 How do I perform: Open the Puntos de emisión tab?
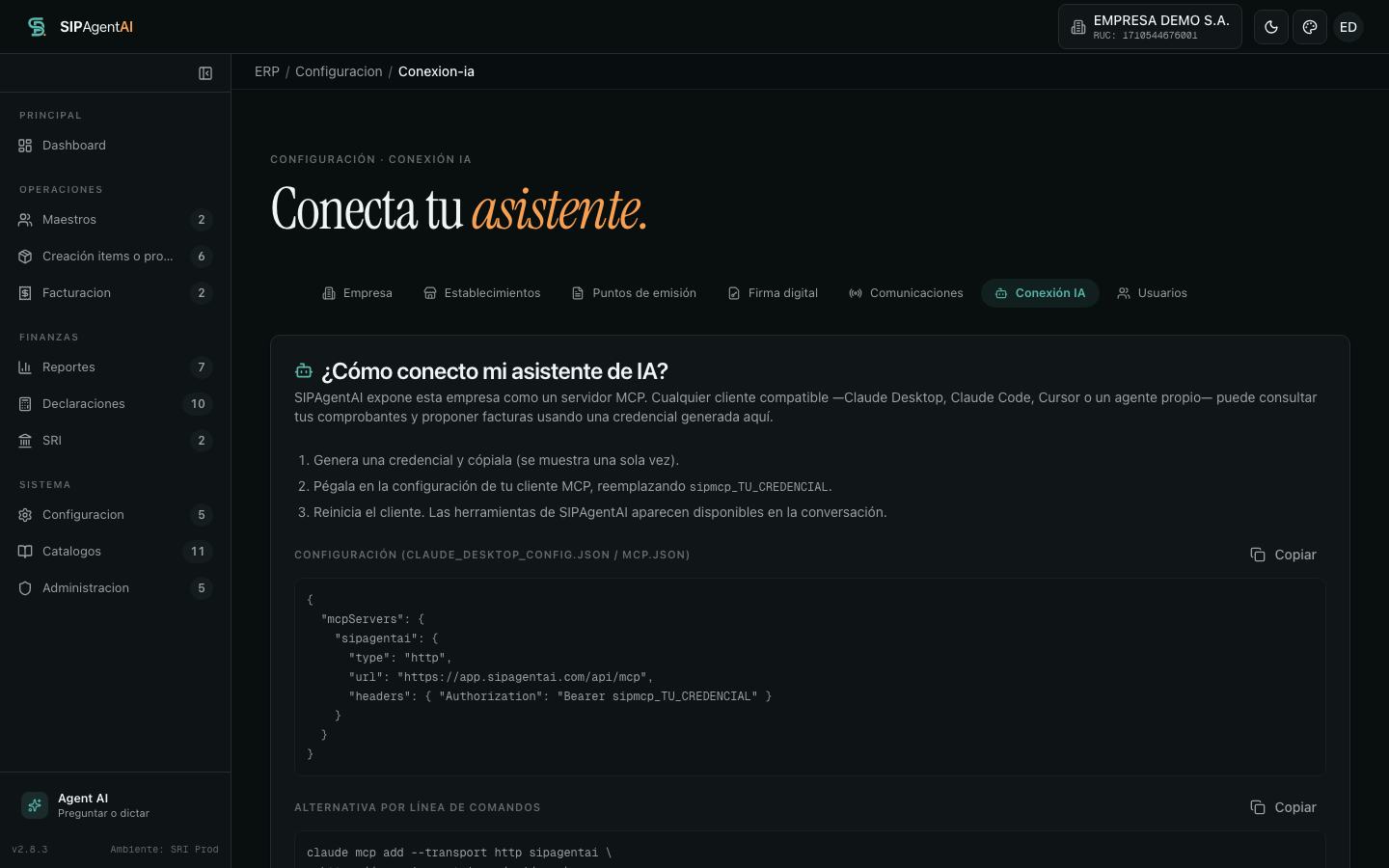coord(634,293)
